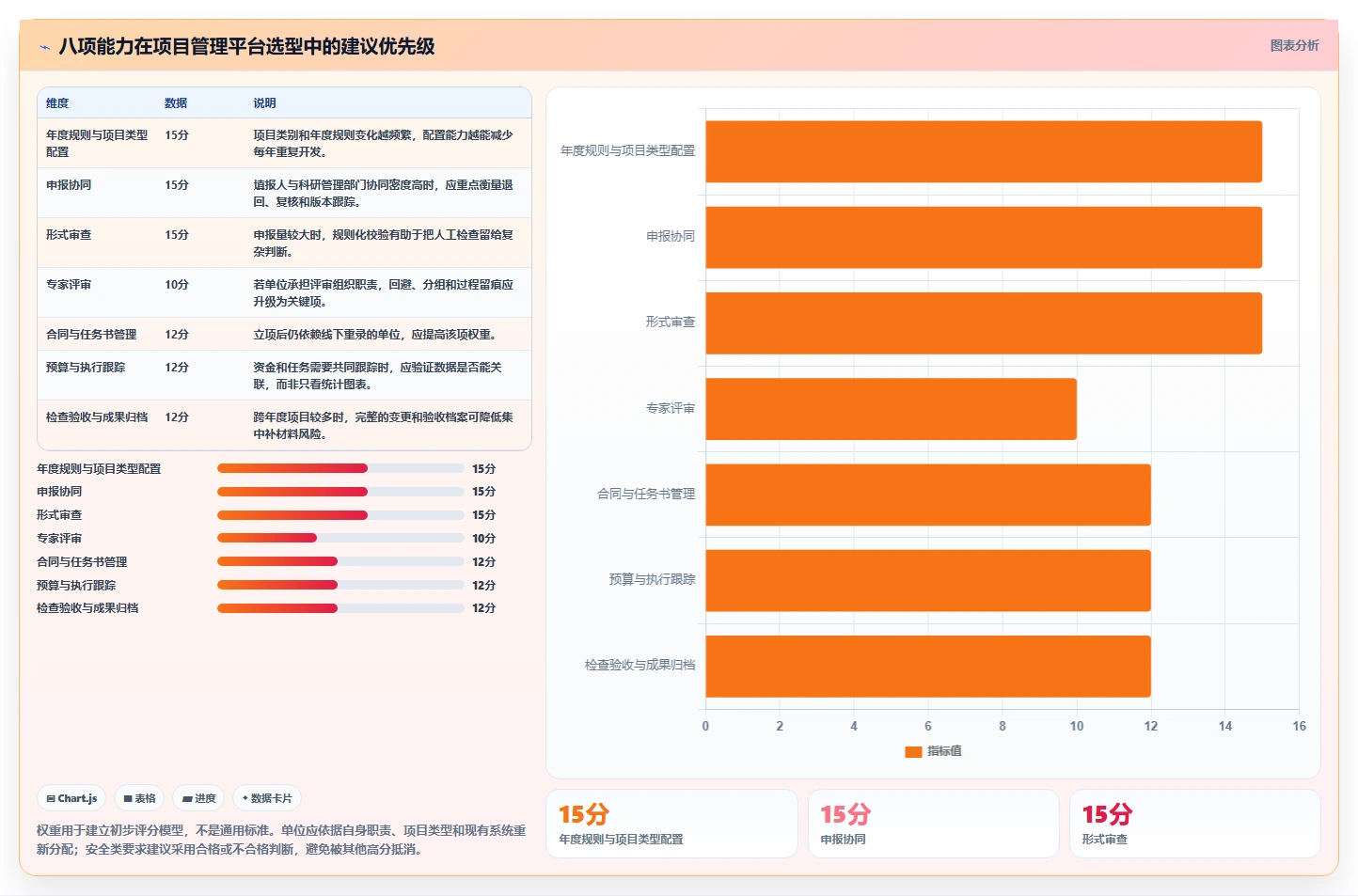Click the description starting 若单位承担评审组织职责
Viewport: 1358px width, 896px height.
pyautogui.click(x=384, y=292)
